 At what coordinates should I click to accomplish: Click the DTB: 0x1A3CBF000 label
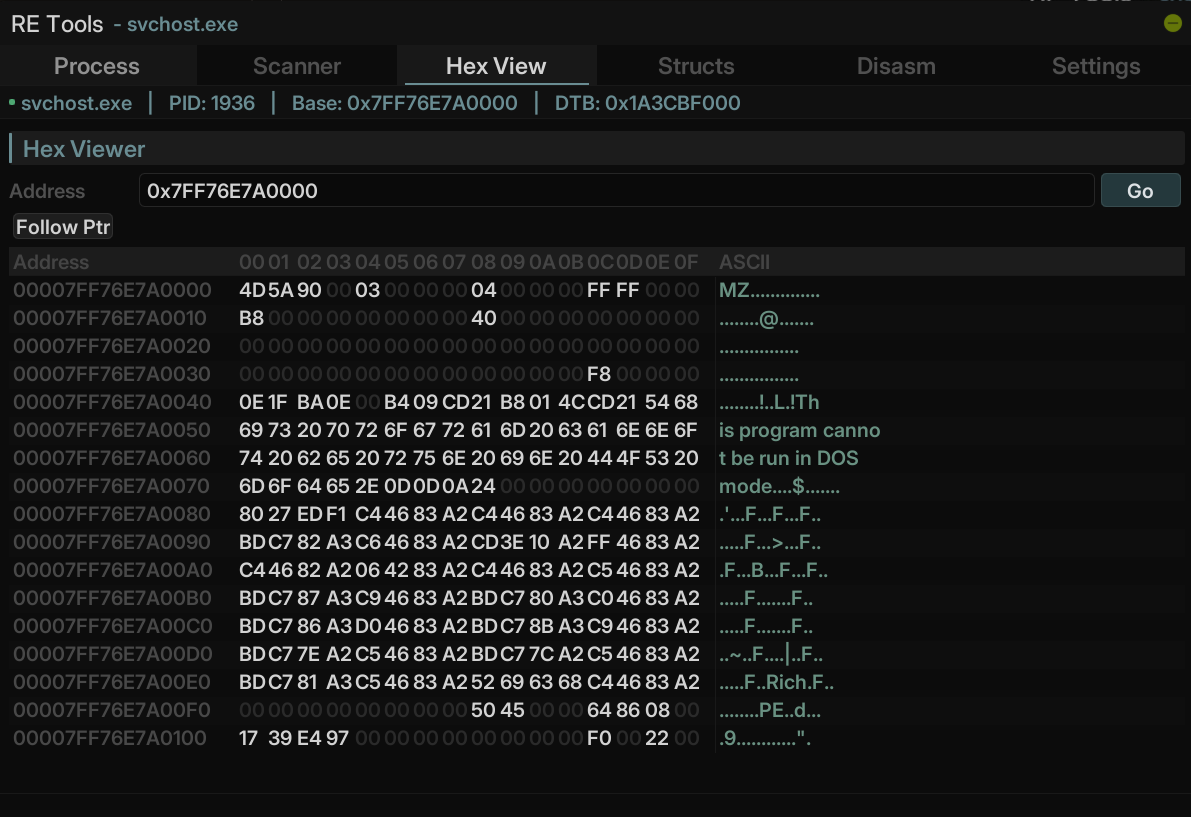pos(647,103)
